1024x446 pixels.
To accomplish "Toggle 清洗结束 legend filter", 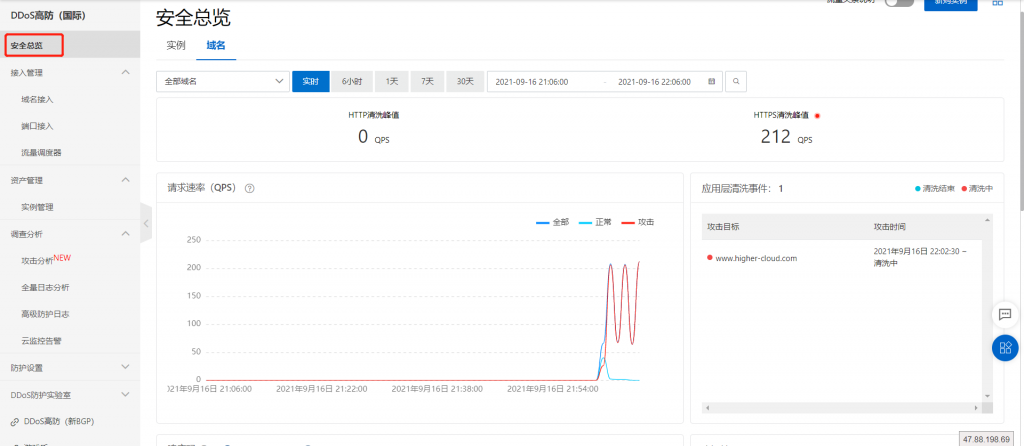I will point(935,188).
